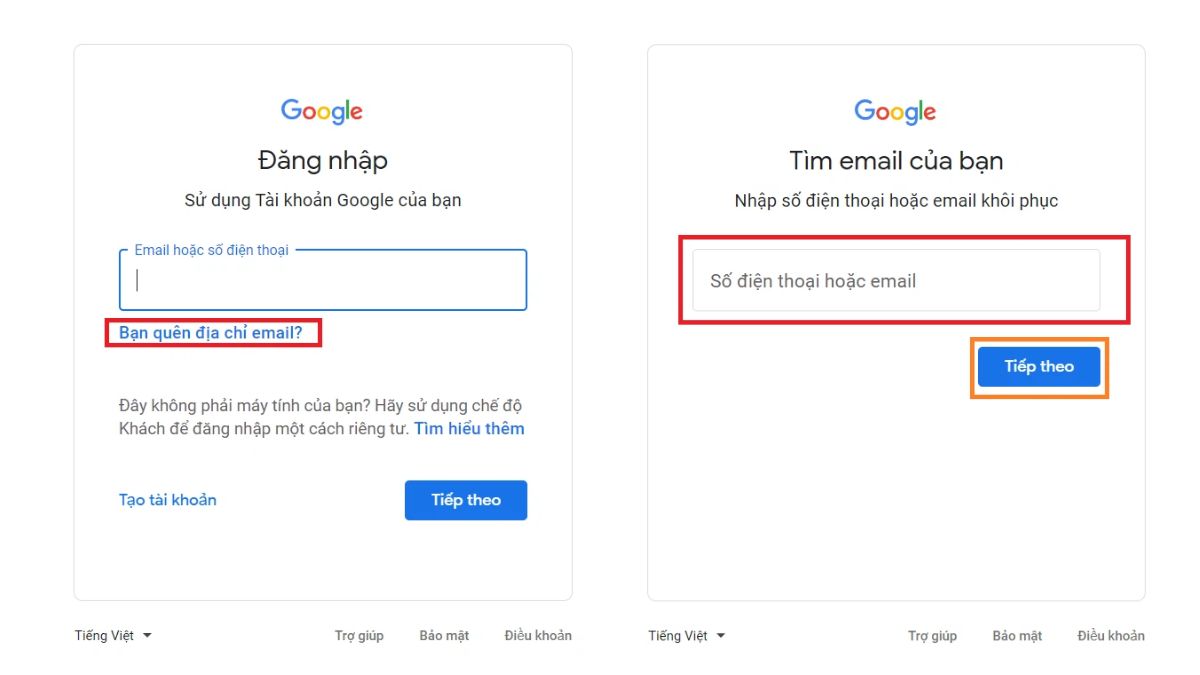Viewport: 1200px width, 675px height.
Task: Click the Sử dụng Tài khoản Google của bạn text
Action: click(322, 200)
